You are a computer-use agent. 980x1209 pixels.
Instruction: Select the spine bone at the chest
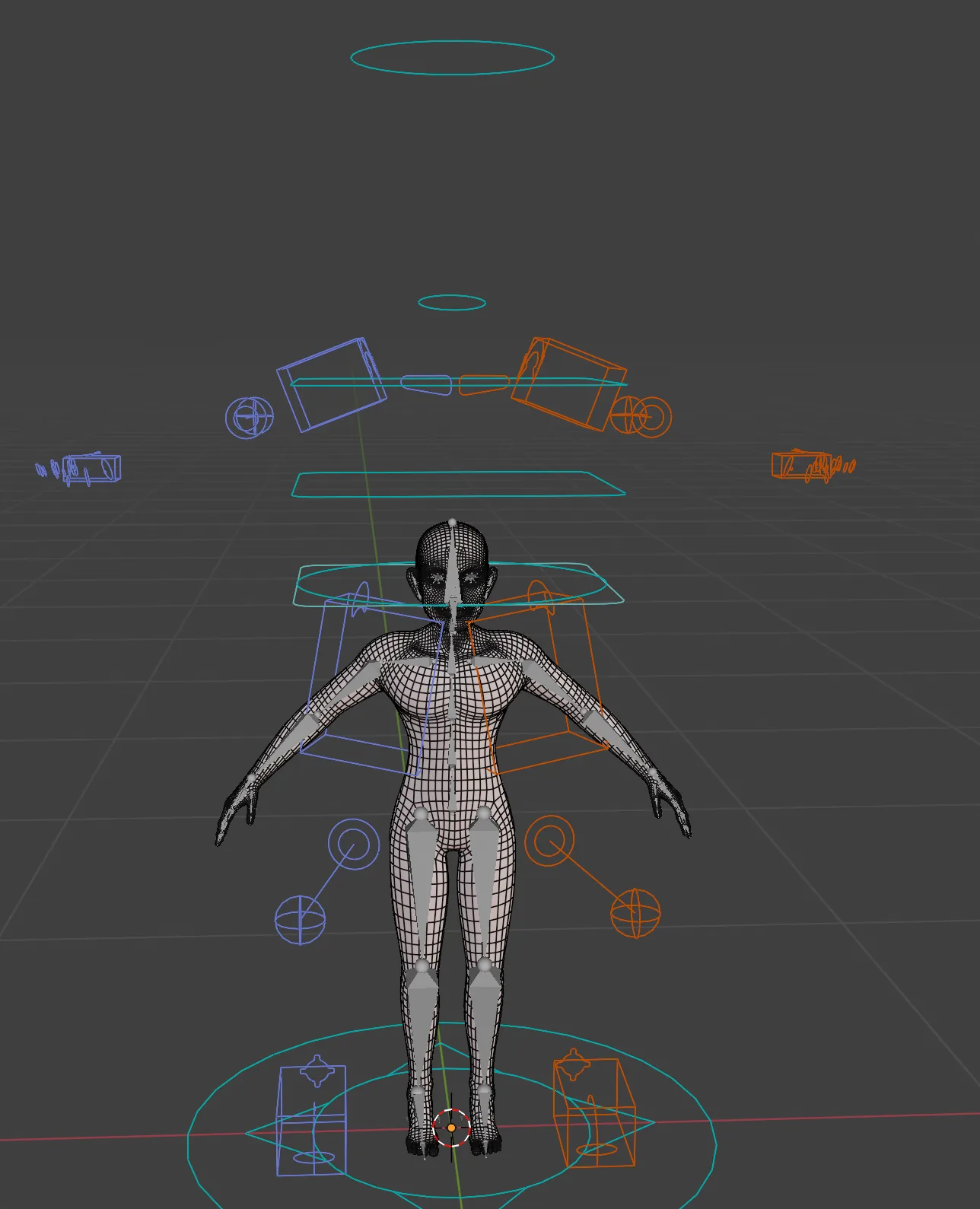coord(453,696)
